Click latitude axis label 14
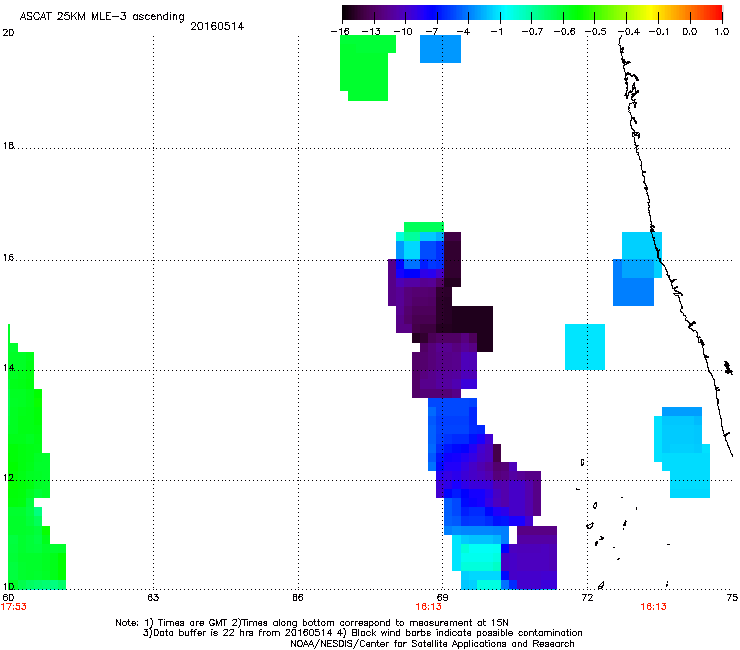The width and height of the screenshot is (740, 650). [x=8, y=368]
